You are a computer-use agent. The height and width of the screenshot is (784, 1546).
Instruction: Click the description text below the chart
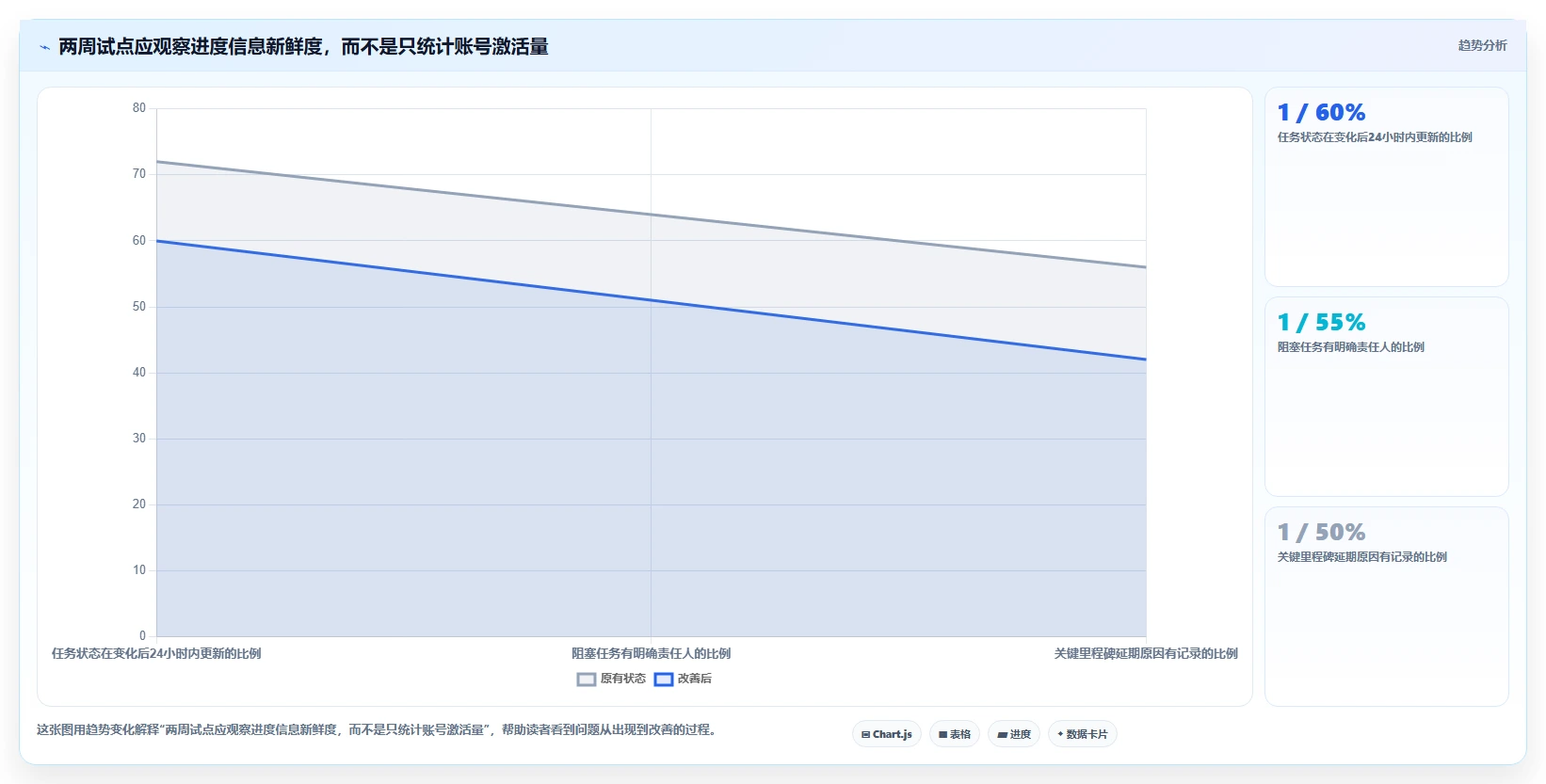378,729
